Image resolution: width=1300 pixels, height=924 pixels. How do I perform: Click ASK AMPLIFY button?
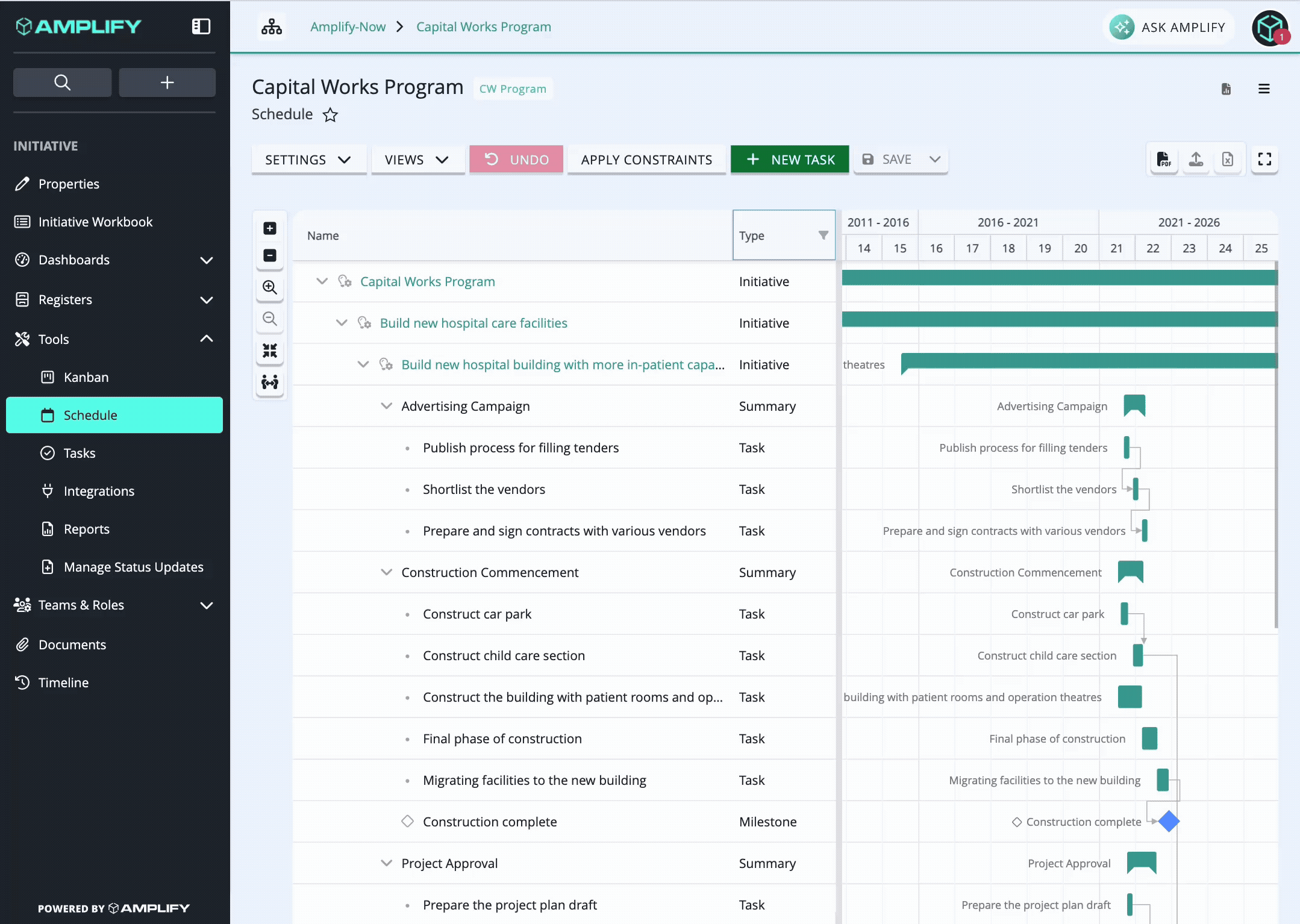(x=1169, y=28)
